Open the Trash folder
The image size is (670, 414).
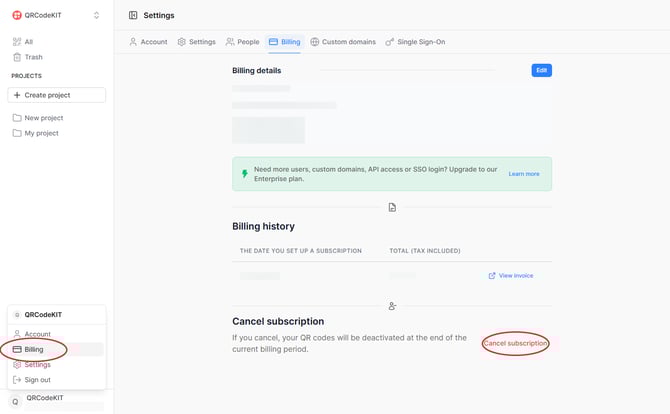coord(33,57)
